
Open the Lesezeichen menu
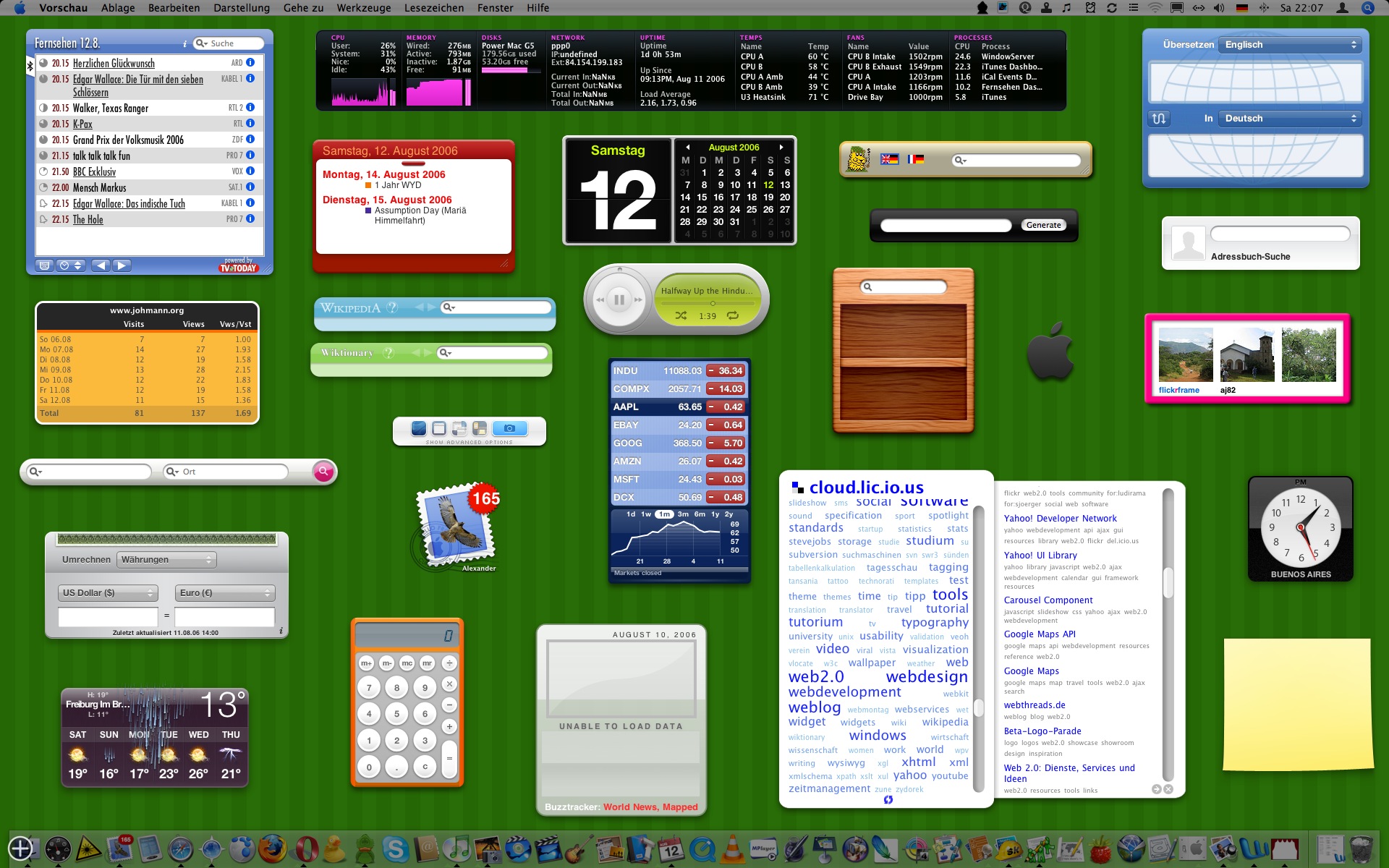click(434, 8)
